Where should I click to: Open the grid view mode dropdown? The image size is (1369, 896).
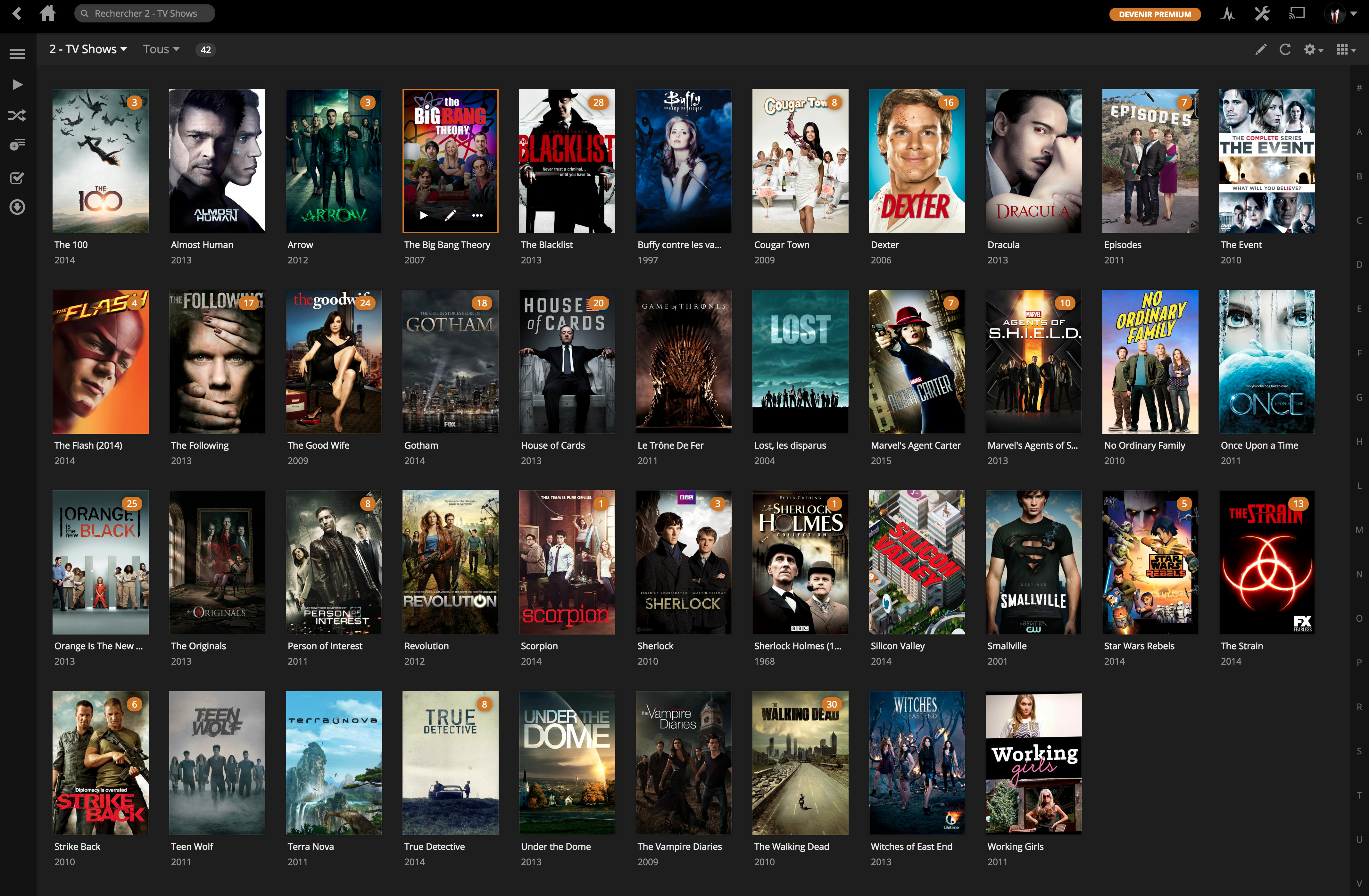1346,49
